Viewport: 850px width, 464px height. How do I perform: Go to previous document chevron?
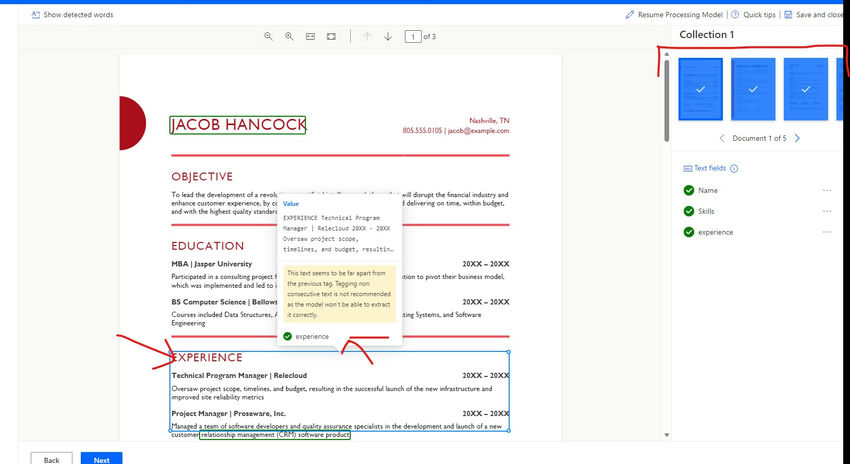(722, 138)
